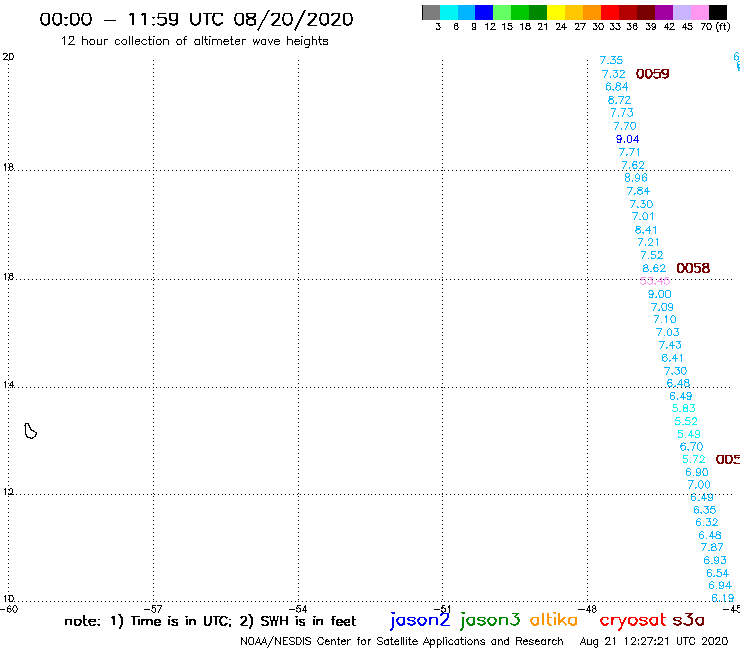Select the 6.93 wave height value
Screen dimensions: 740x650
click(715, 560)
